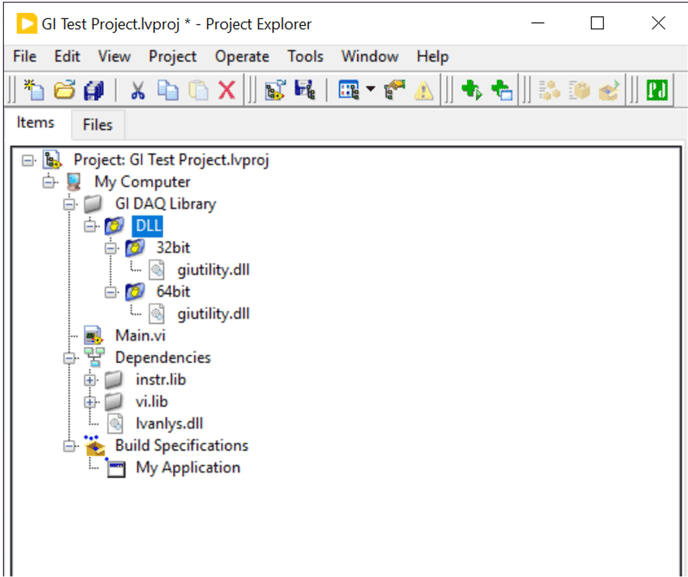Click the Copy icon in toolbar
Image resolution: width=688 pixels, height=577 pixels.
coord(168,91)
